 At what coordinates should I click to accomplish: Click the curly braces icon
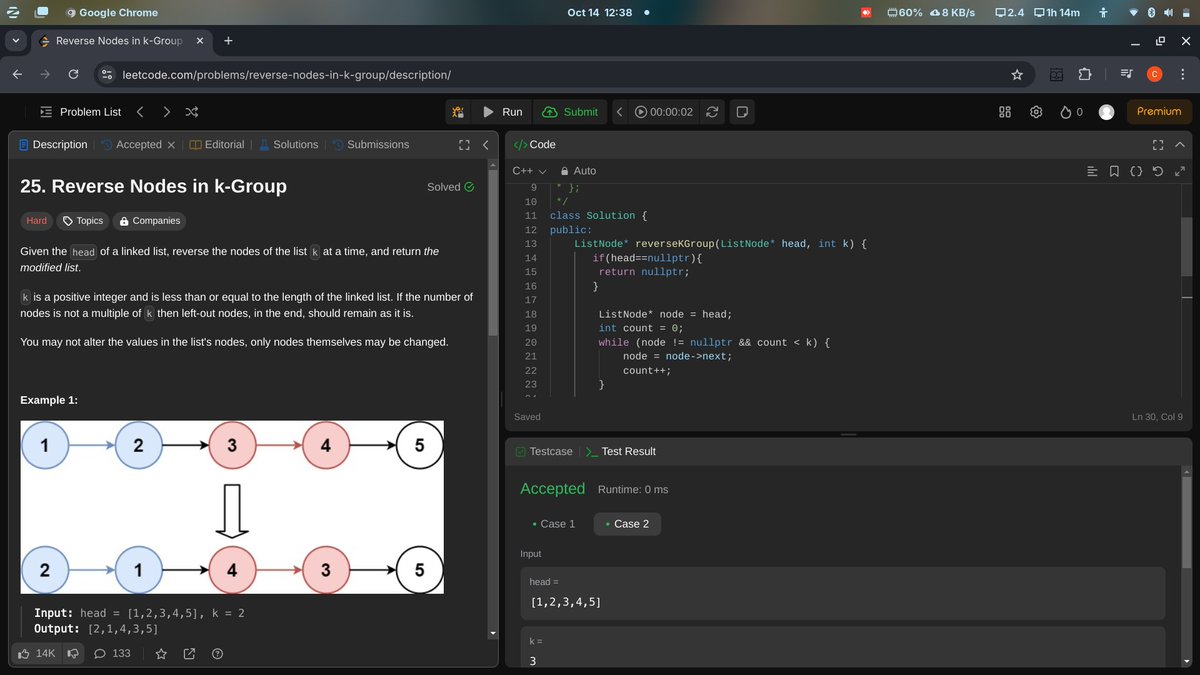click(x=1136, y=171)
